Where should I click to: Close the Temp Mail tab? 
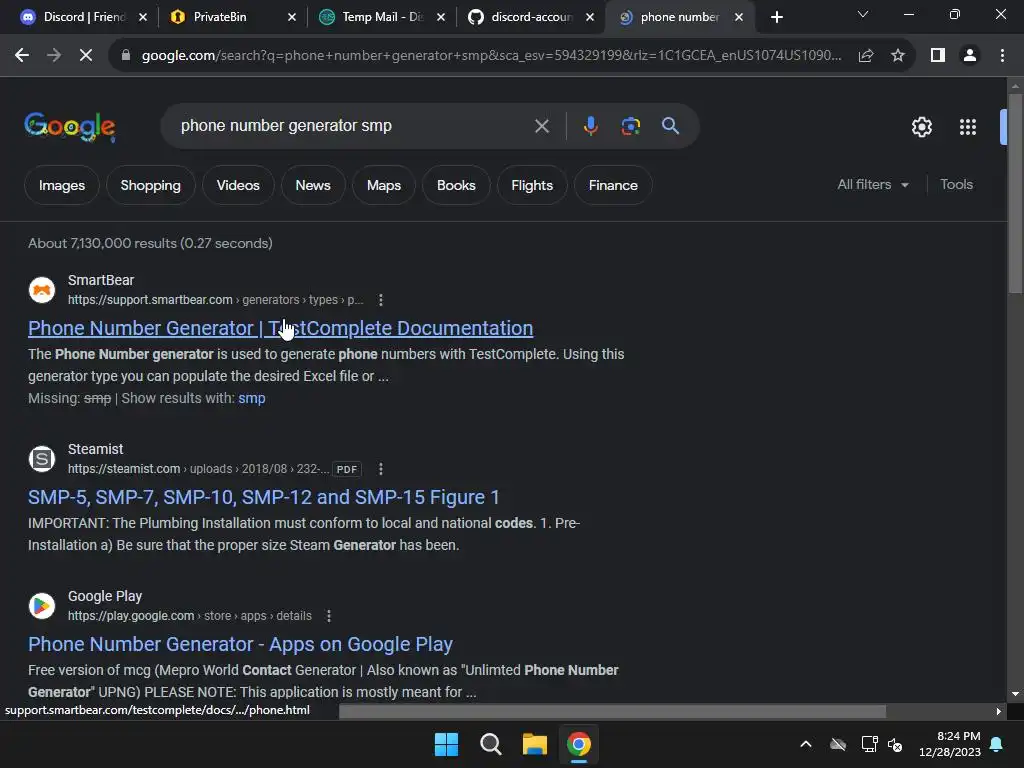coord(441,17)
